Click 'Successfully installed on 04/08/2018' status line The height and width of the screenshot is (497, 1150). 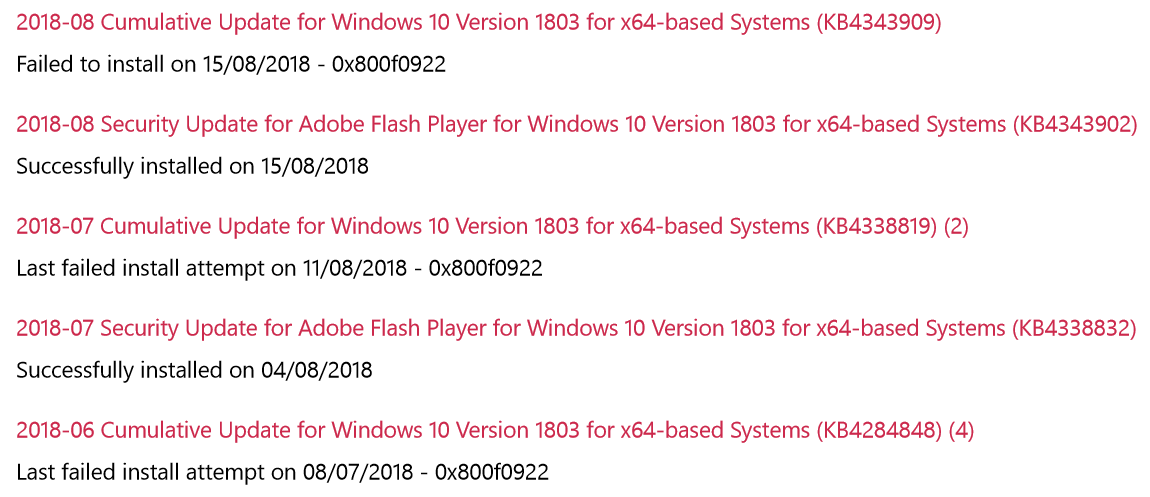(194, 370)
